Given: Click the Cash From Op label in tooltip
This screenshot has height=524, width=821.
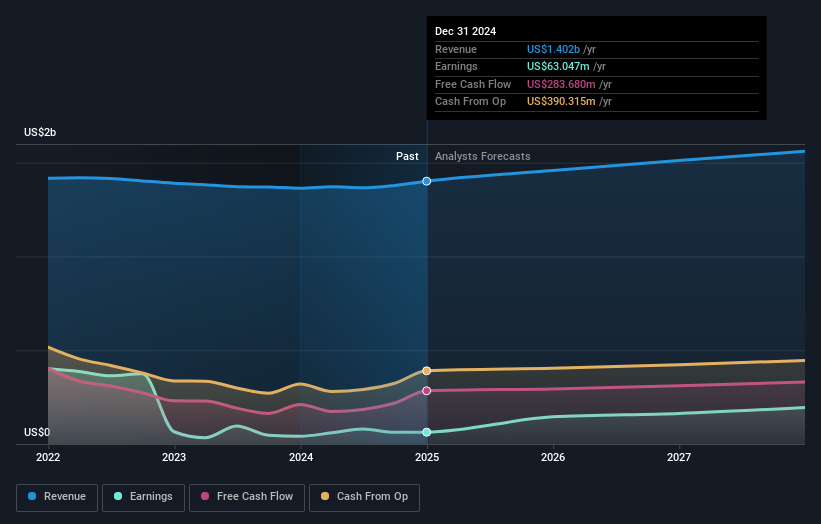Looking at the screenshot, I should [471, 102].
